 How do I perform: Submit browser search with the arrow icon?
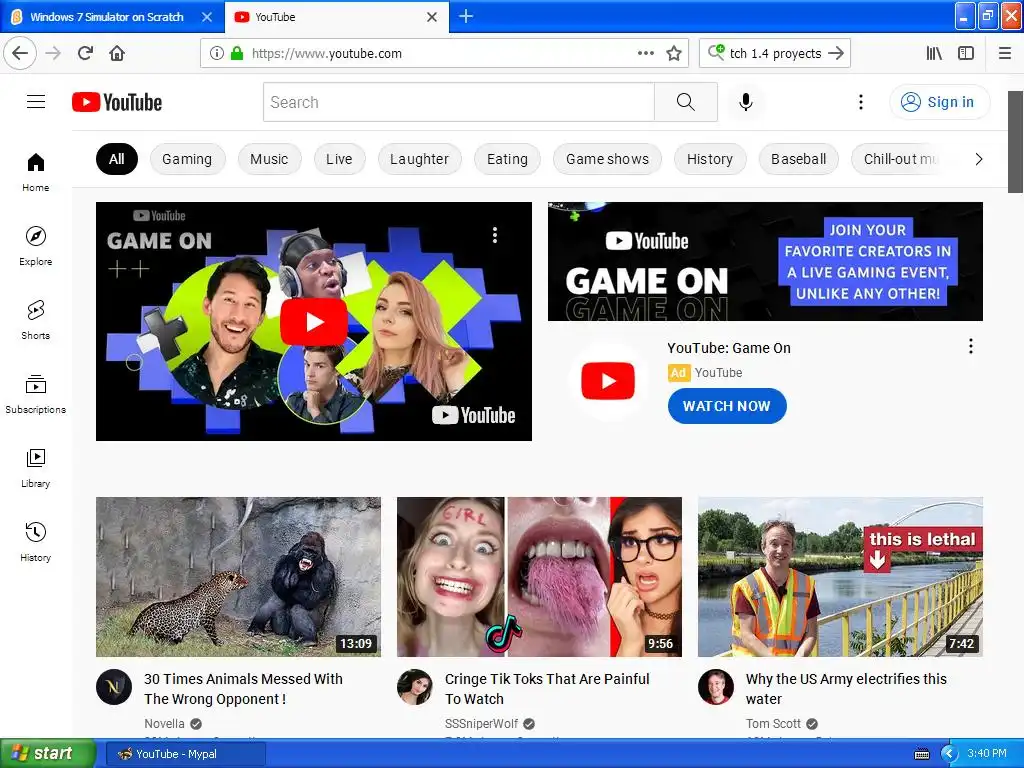click(x=836, y=54)
